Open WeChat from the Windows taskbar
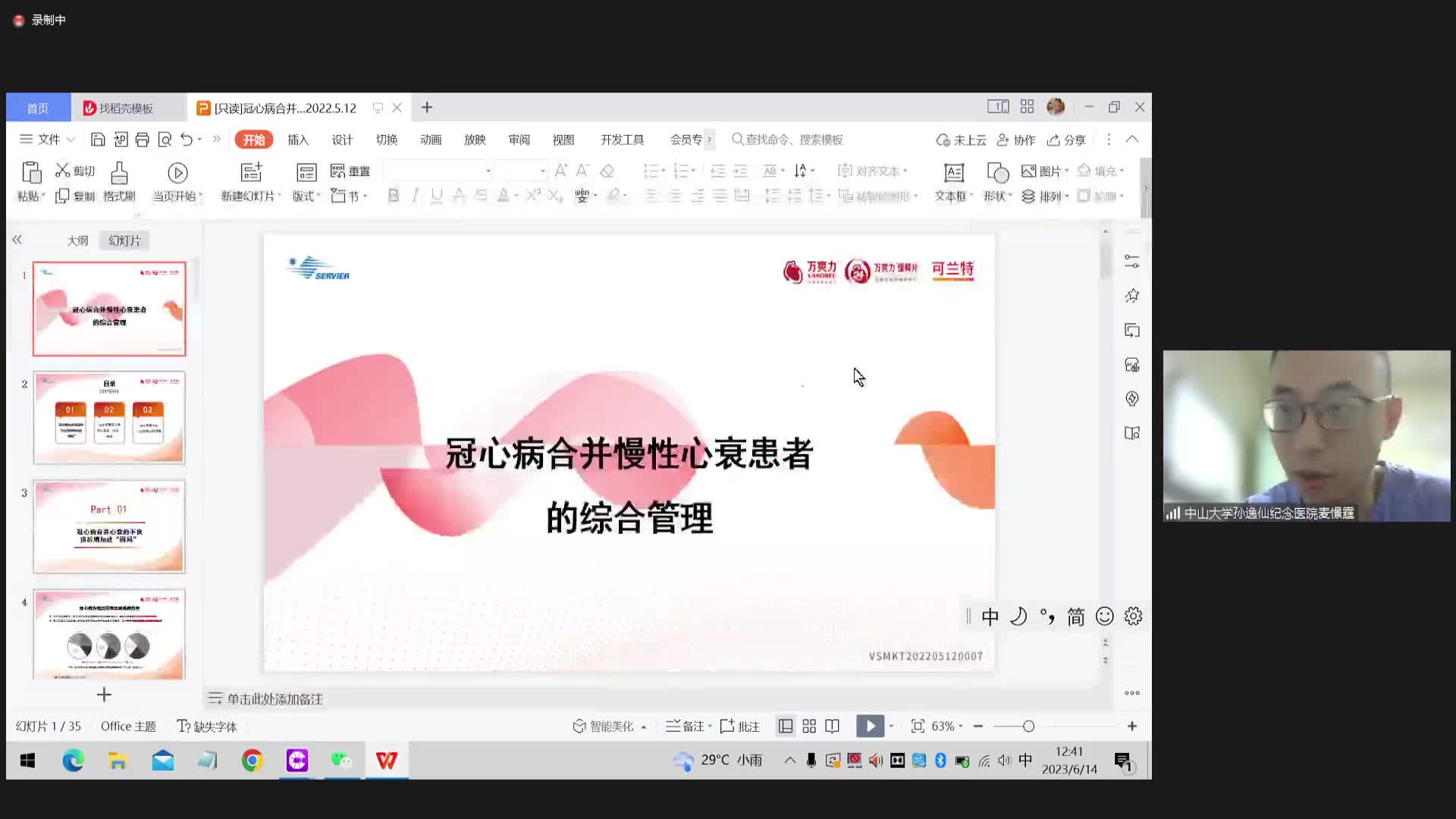1456x819 pixels. click(341, 761)
